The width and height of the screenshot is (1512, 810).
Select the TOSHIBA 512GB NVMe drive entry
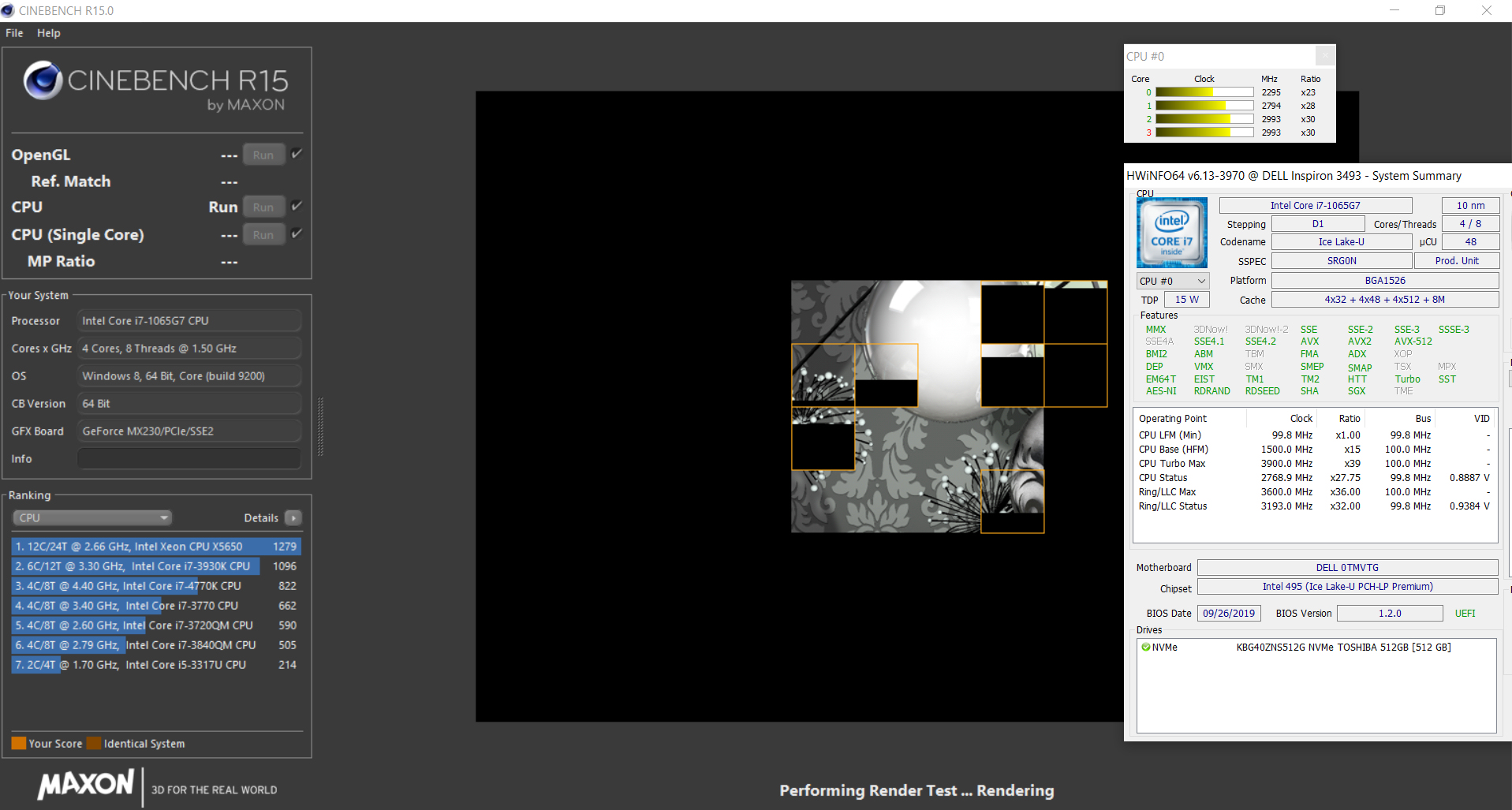(1316, 648)
